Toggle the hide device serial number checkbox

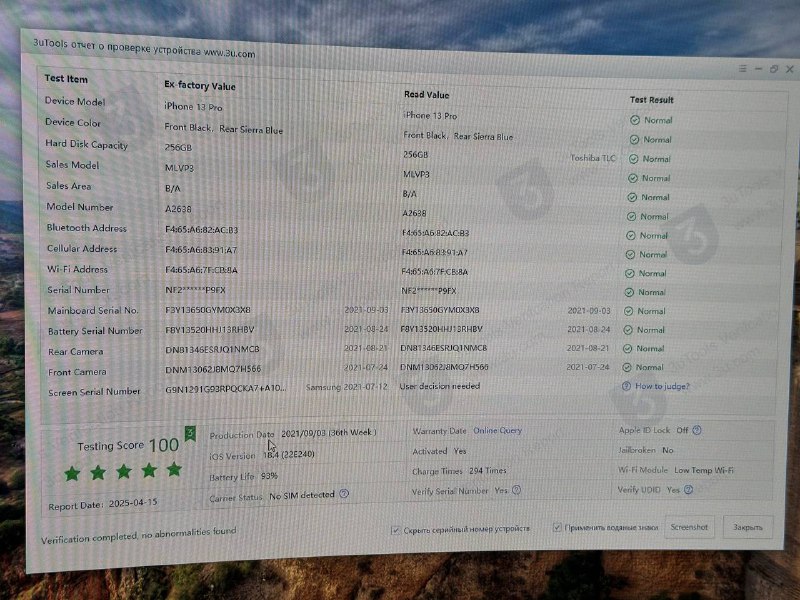[395, 530]
